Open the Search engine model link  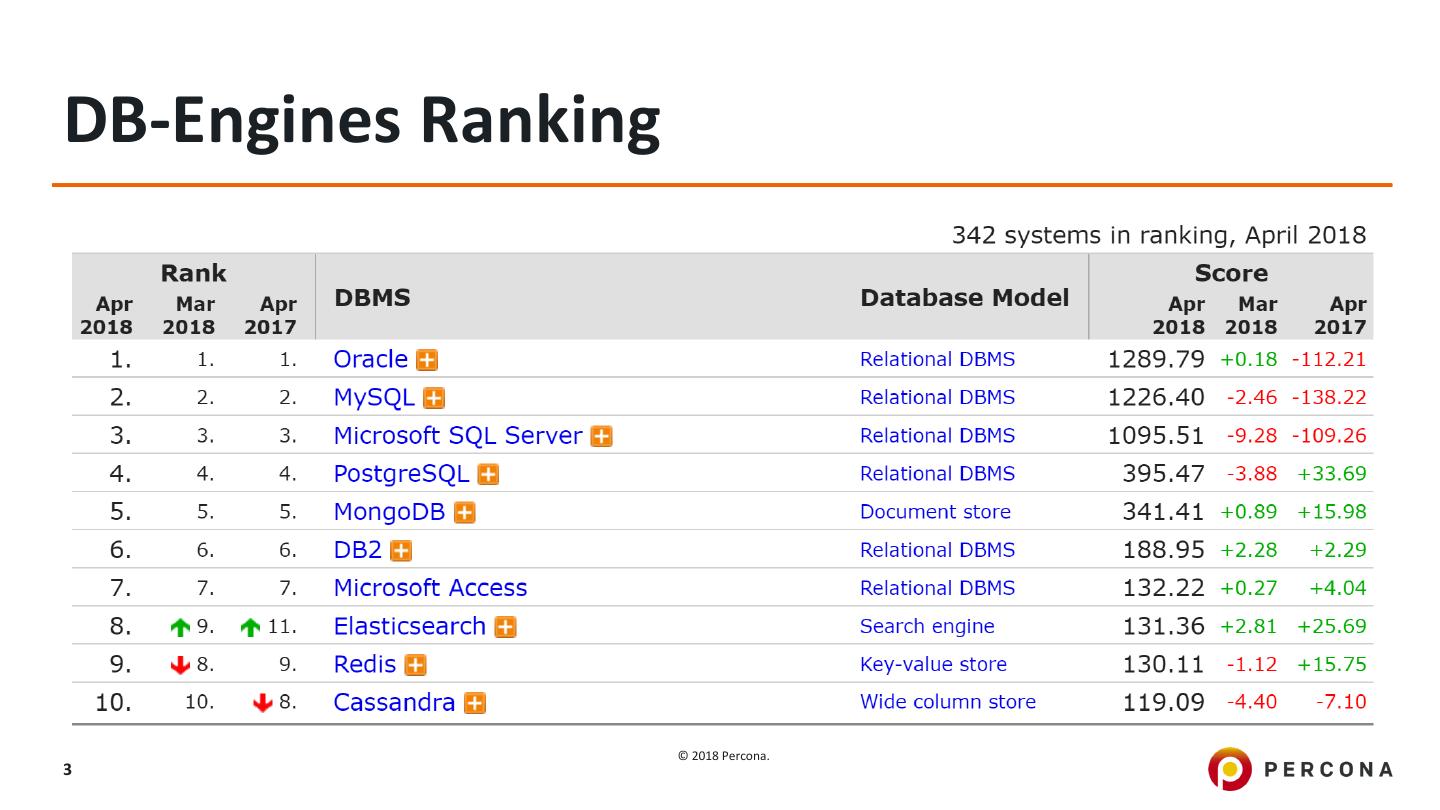coord(927,626)
